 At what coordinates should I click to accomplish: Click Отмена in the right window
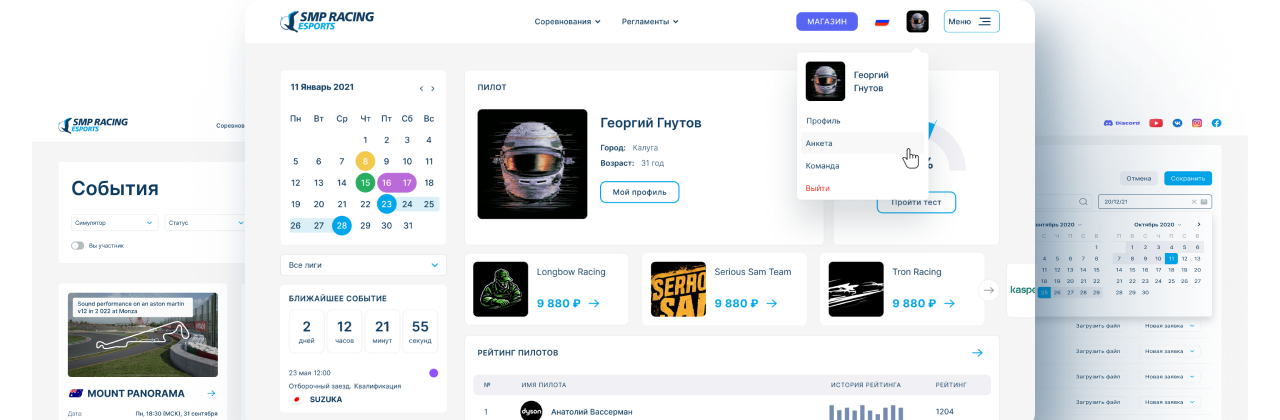click(1139, 178)
